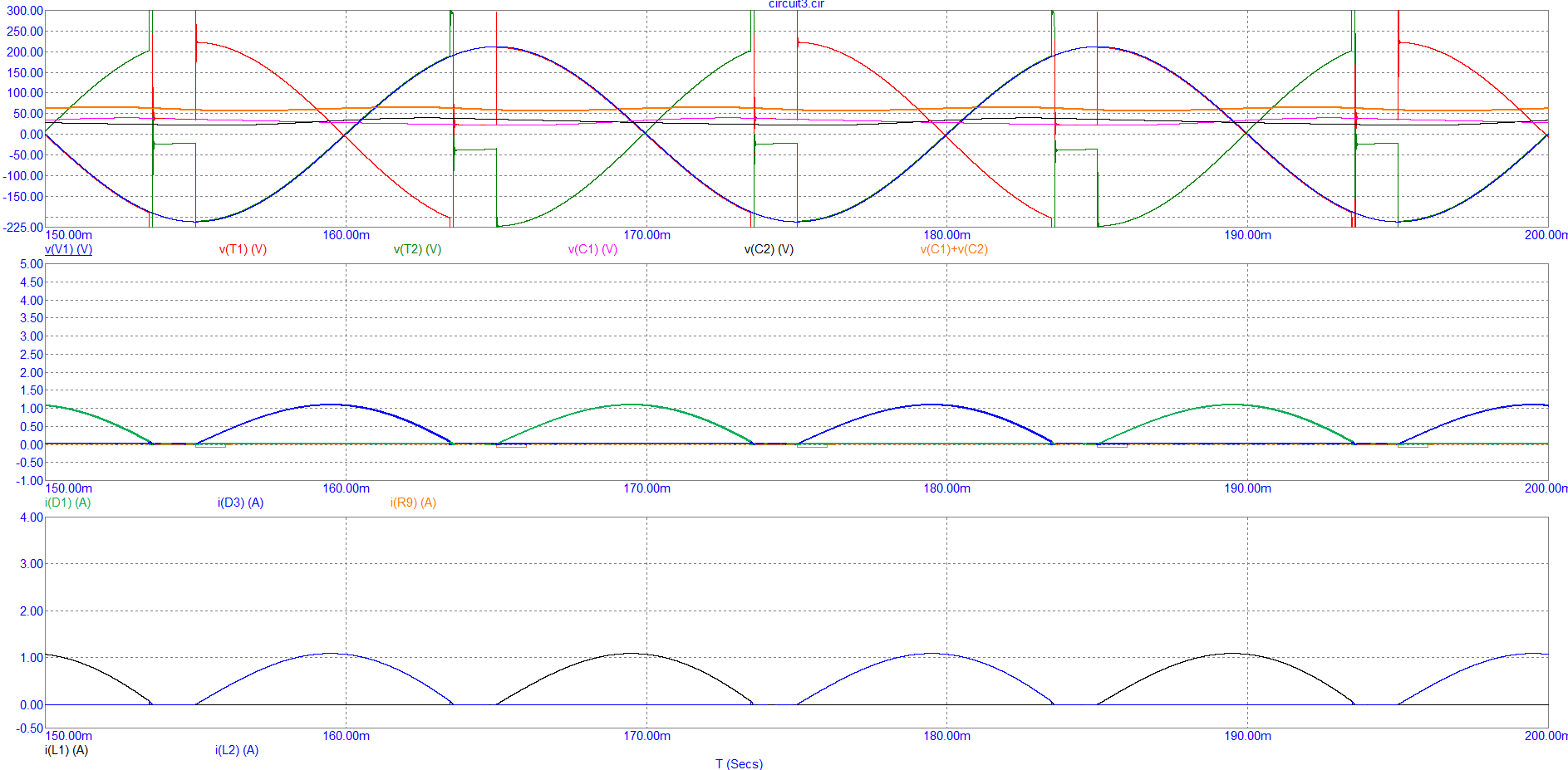The width and height of the screenshot is (1568, 770).
Task: Click the 170.00m time label under diode current plot
Action: click(646, 488)
